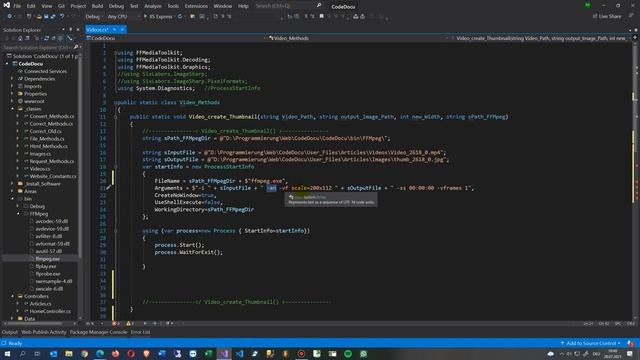Click the browser refresh icon in the toolbar
The width and height of the screenshot is (640, 360).
(x=180, y=16)
